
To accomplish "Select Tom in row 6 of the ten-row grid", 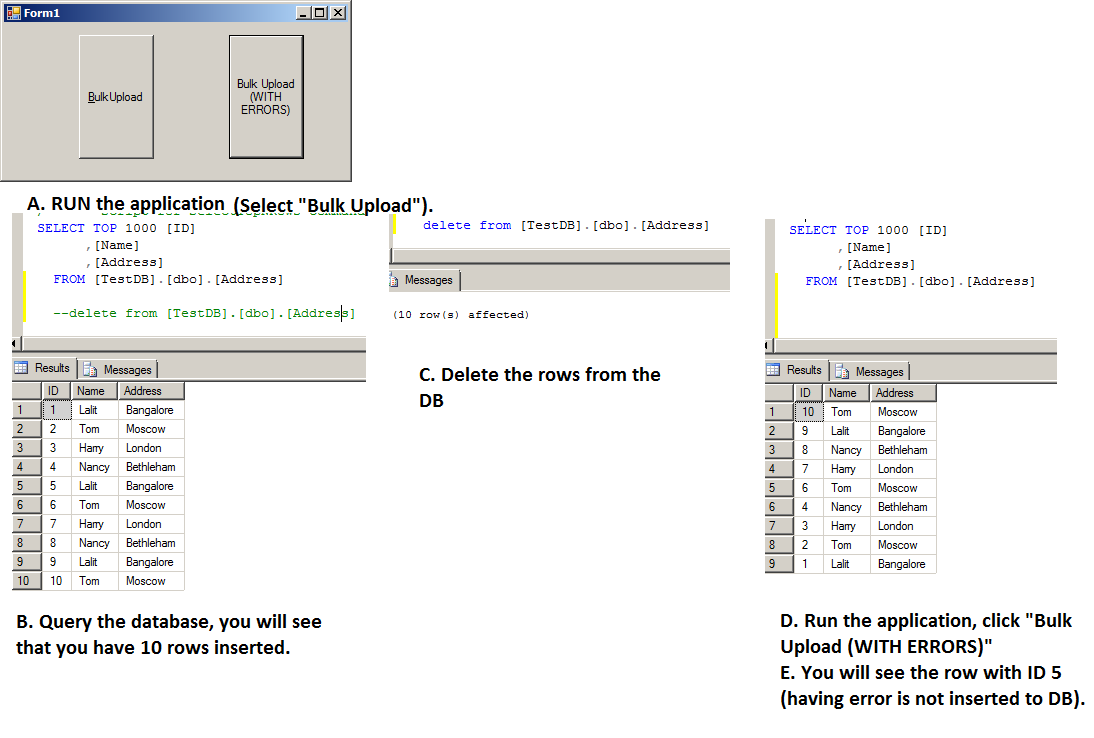I will tap(94, 505).
